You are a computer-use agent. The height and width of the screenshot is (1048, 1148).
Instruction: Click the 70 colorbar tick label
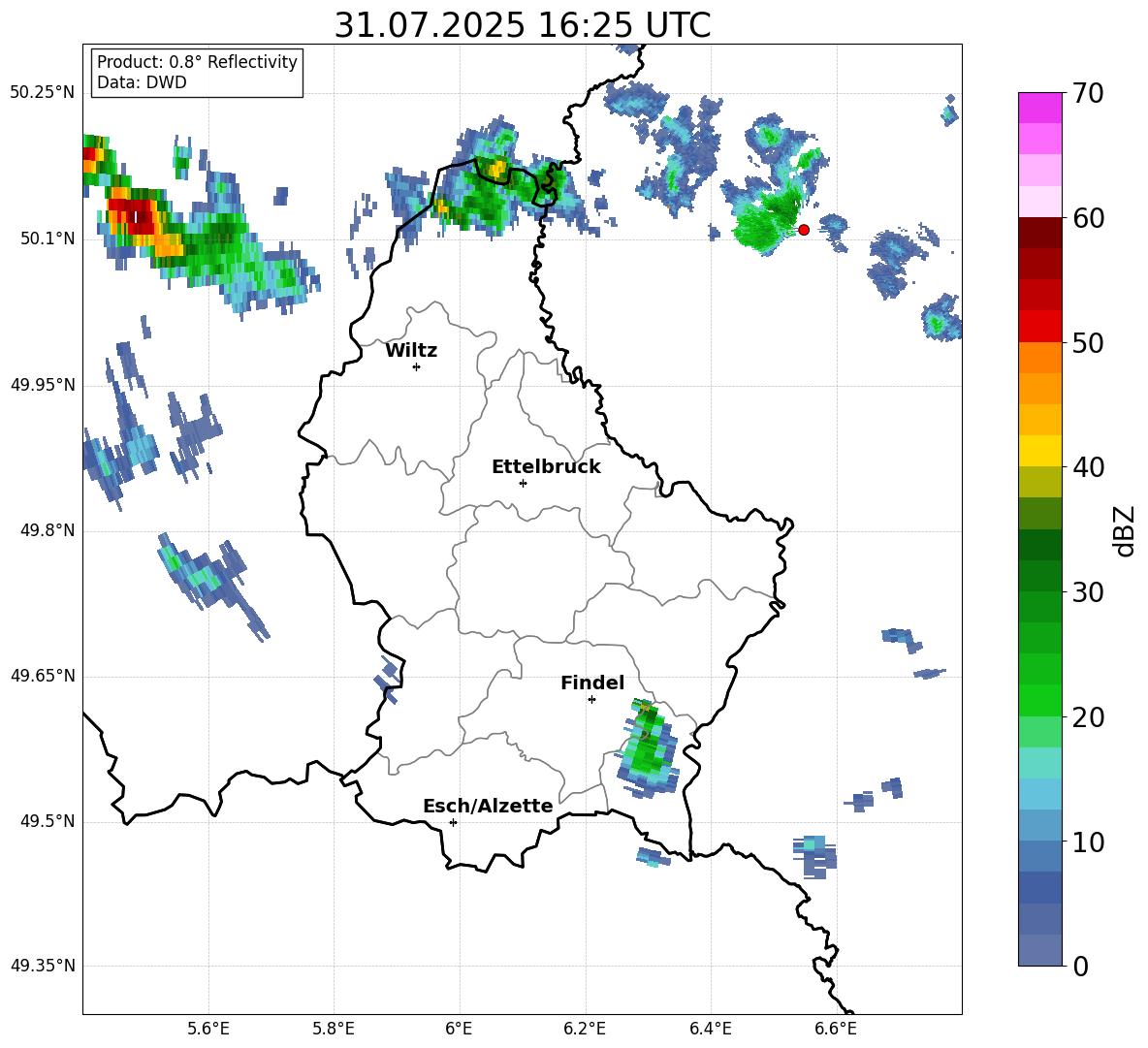pyautogui.click(x=1088, y=94)
